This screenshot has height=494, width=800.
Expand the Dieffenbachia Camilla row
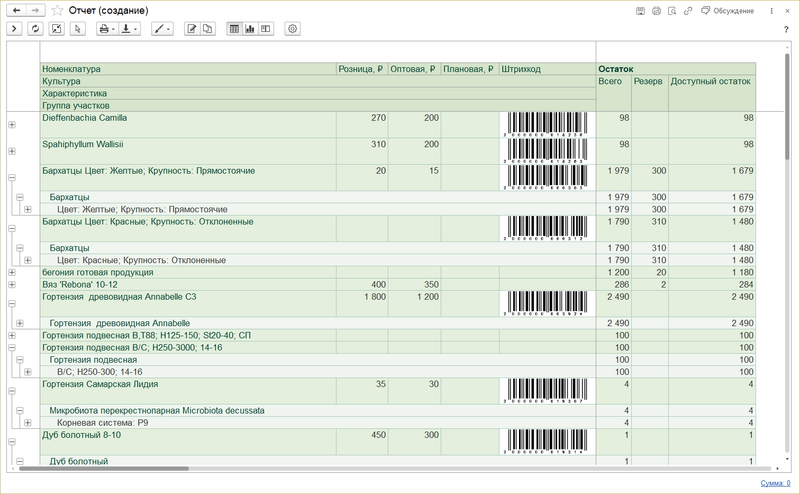[x=12, y=125]
